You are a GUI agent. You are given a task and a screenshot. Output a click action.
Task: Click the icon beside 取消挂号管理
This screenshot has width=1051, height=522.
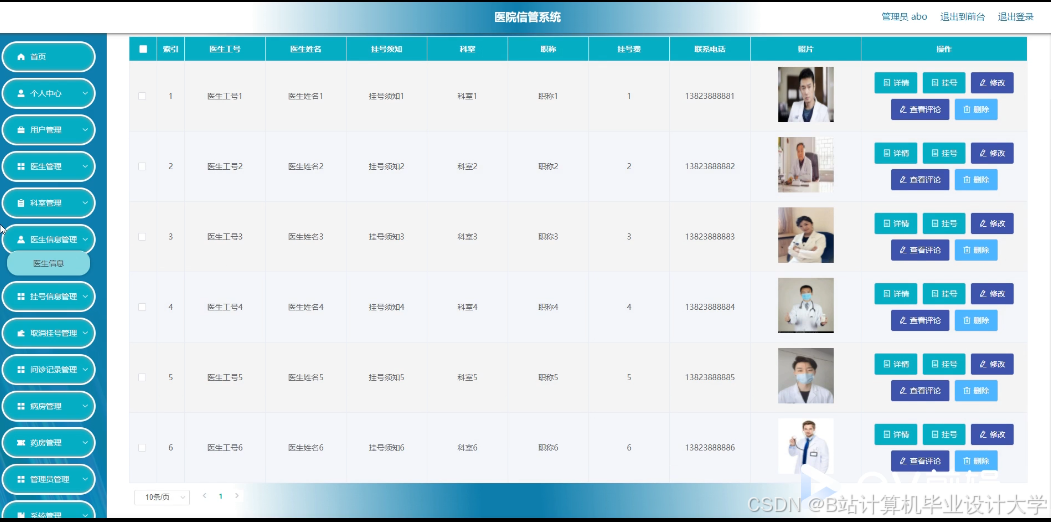click(21, 333)
